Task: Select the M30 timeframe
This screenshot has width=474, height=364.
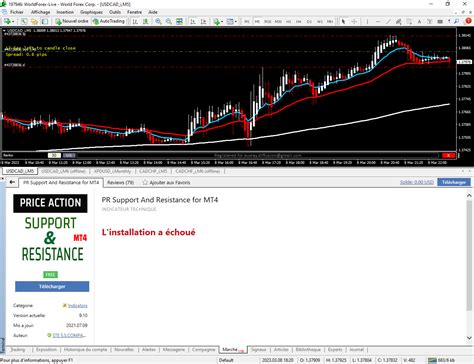Action: pos(278,21)
